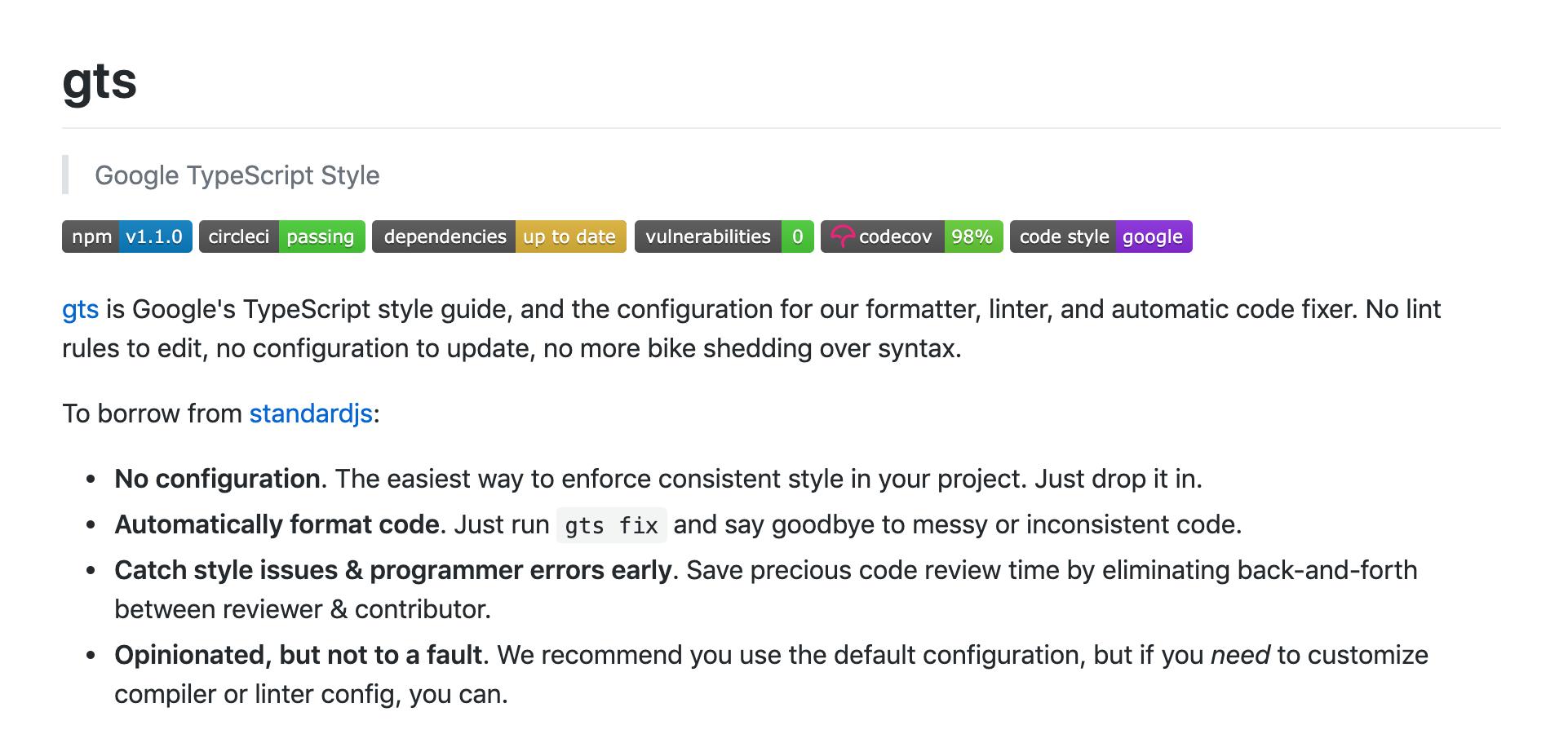
Task: Click the codecov umbrella logo icon
Action: 842,237
